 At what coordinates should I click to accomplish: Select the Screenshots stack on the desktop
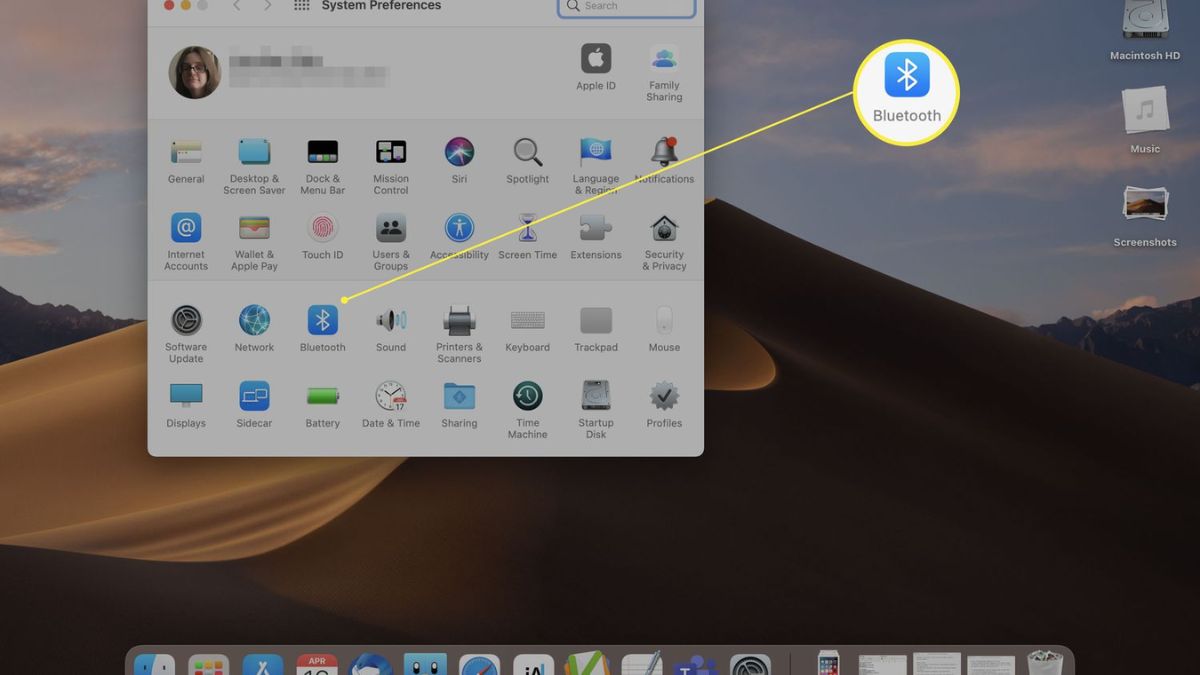click(1145, 205)
